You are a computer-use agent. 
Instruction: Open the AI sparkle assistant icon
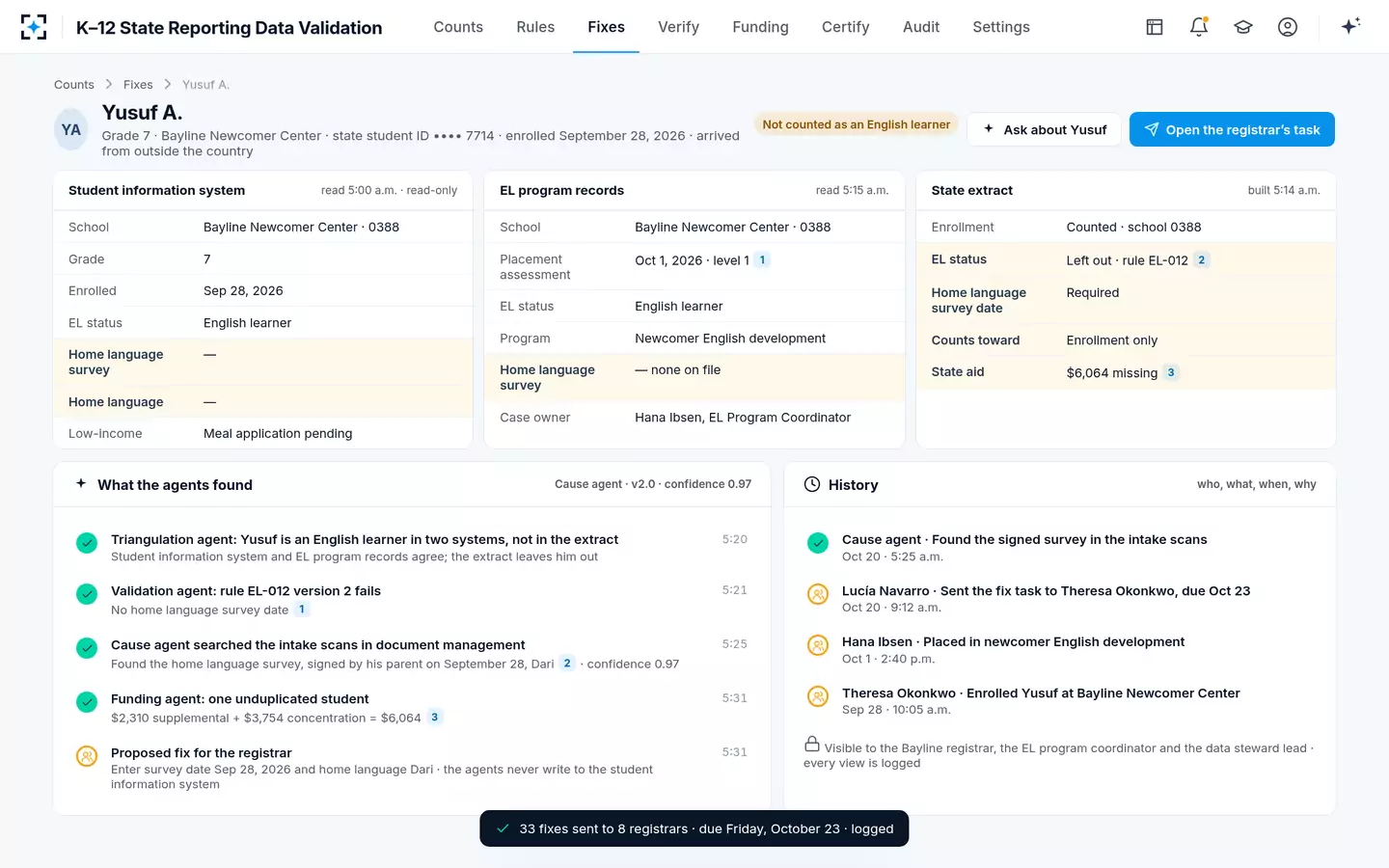click(1350, 26)
